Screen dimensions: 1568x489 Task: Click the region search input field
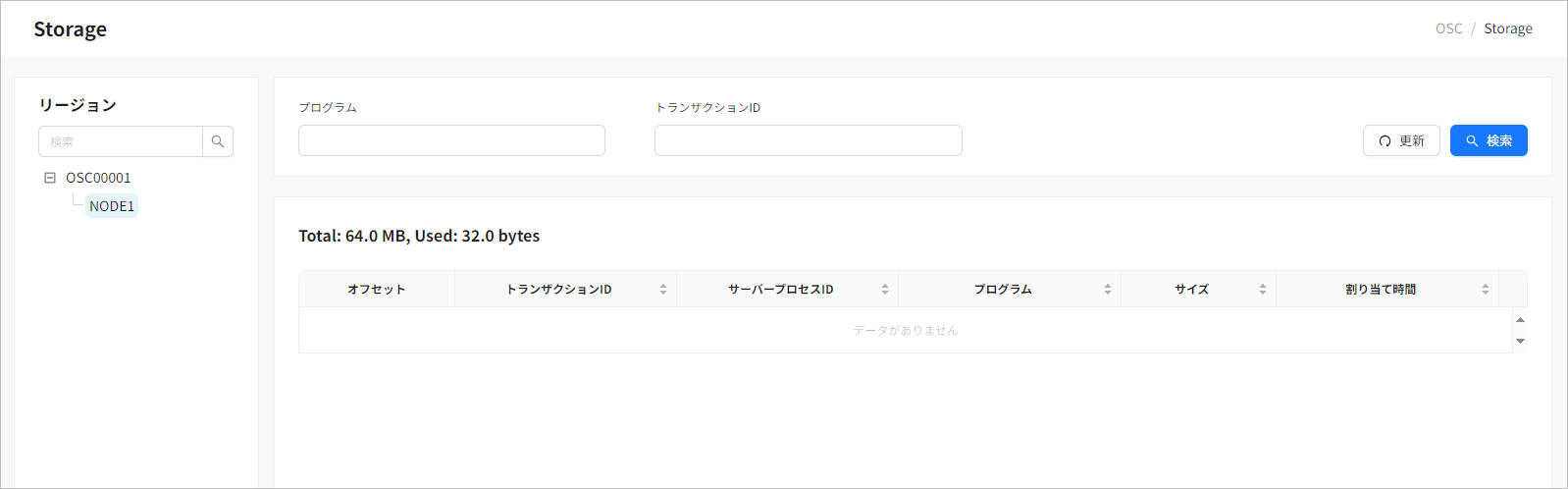(121, 141)
